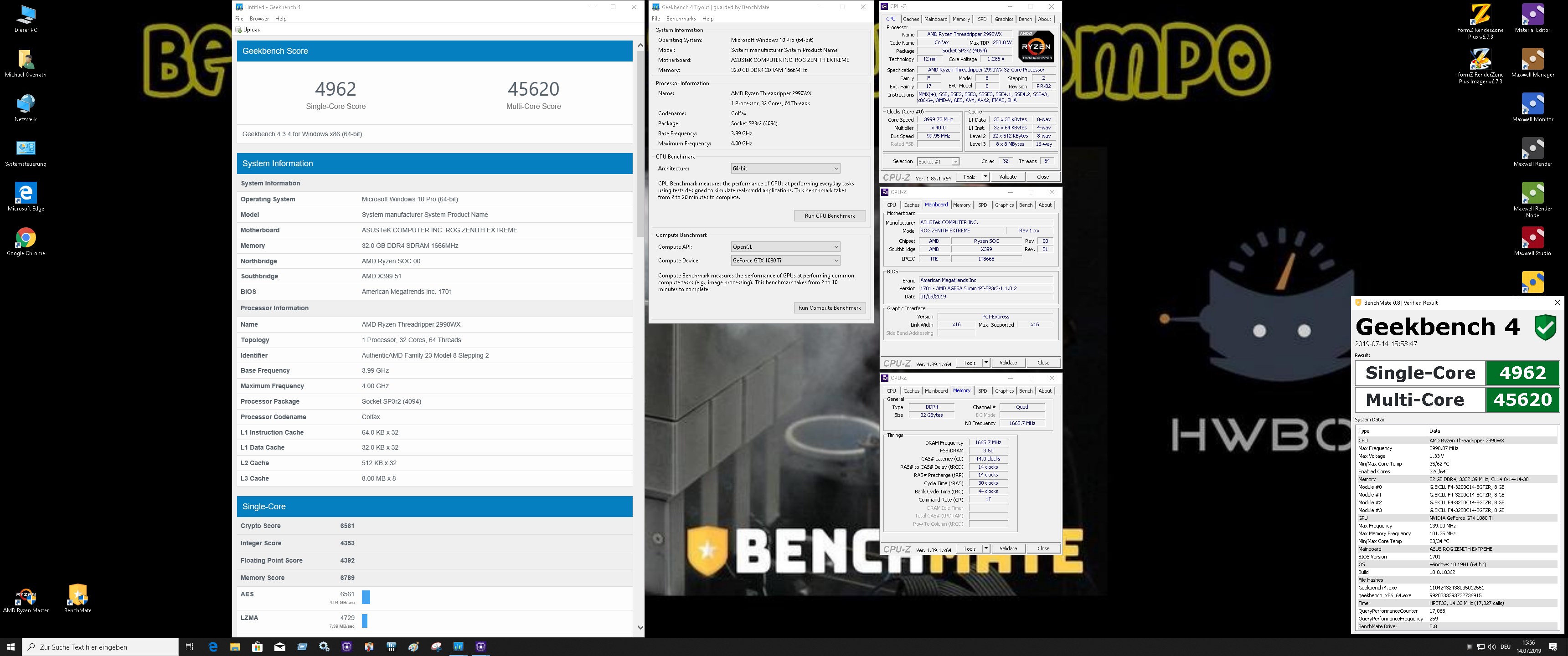Open the Mail app from the taskbar
Screen dimensions: 1568x656
279,646
